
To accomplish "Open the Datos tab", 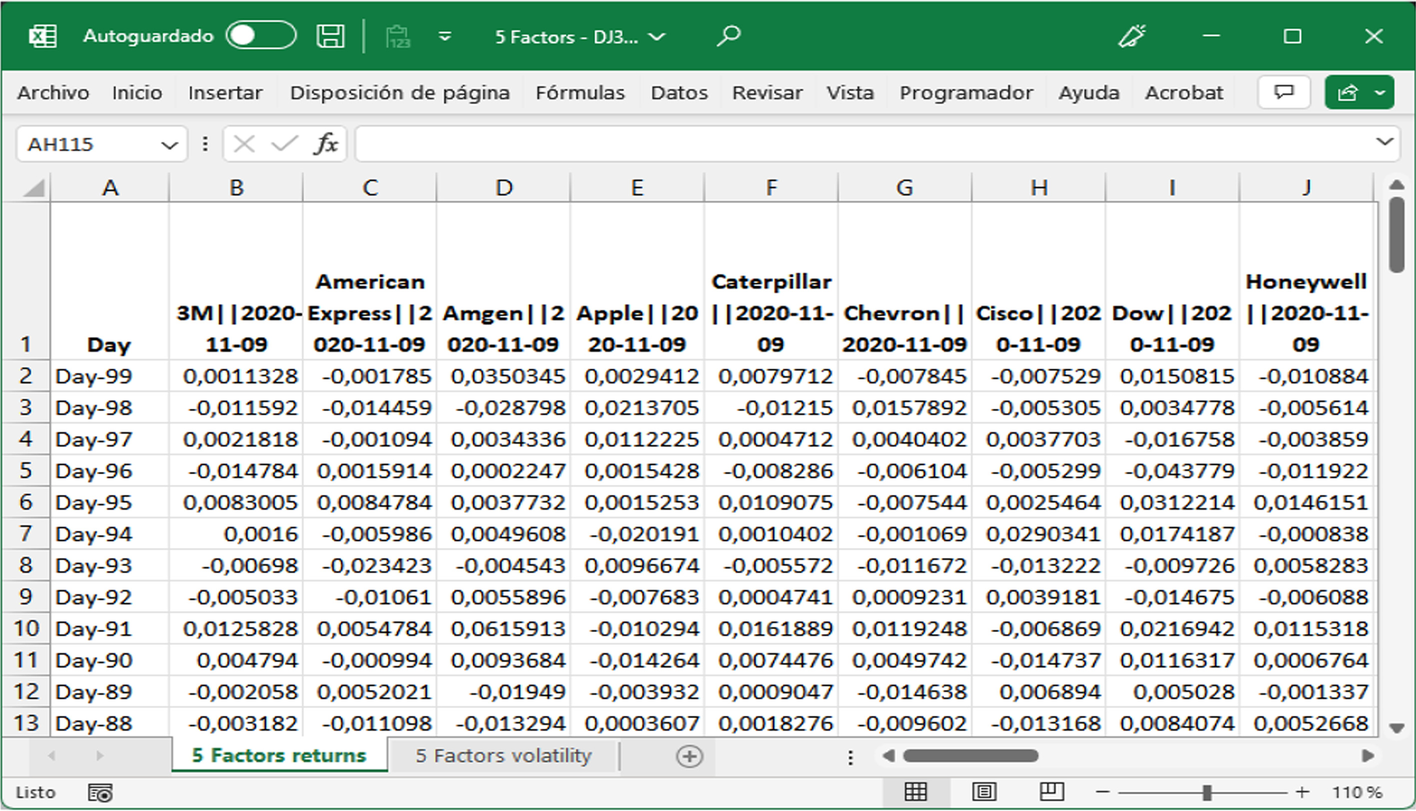I will (x=679, y=93).
